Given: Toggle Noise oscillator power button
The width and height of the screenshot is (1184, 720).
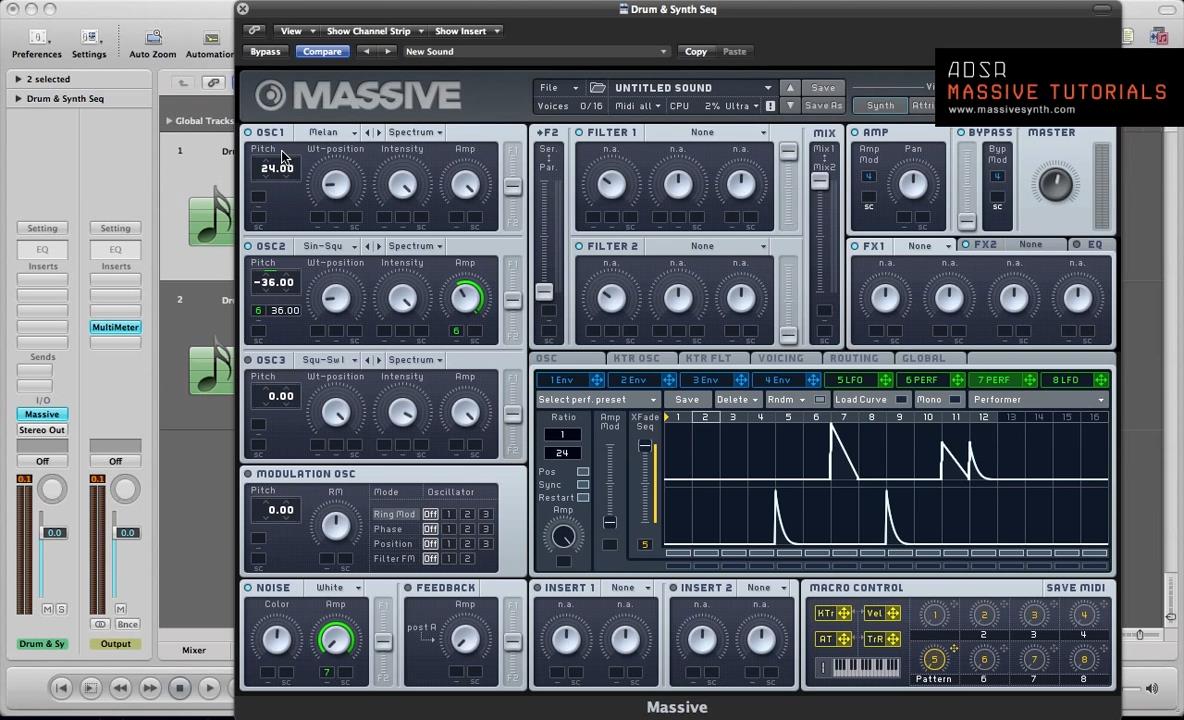Looking at the screenshot, I should [248, 587].
